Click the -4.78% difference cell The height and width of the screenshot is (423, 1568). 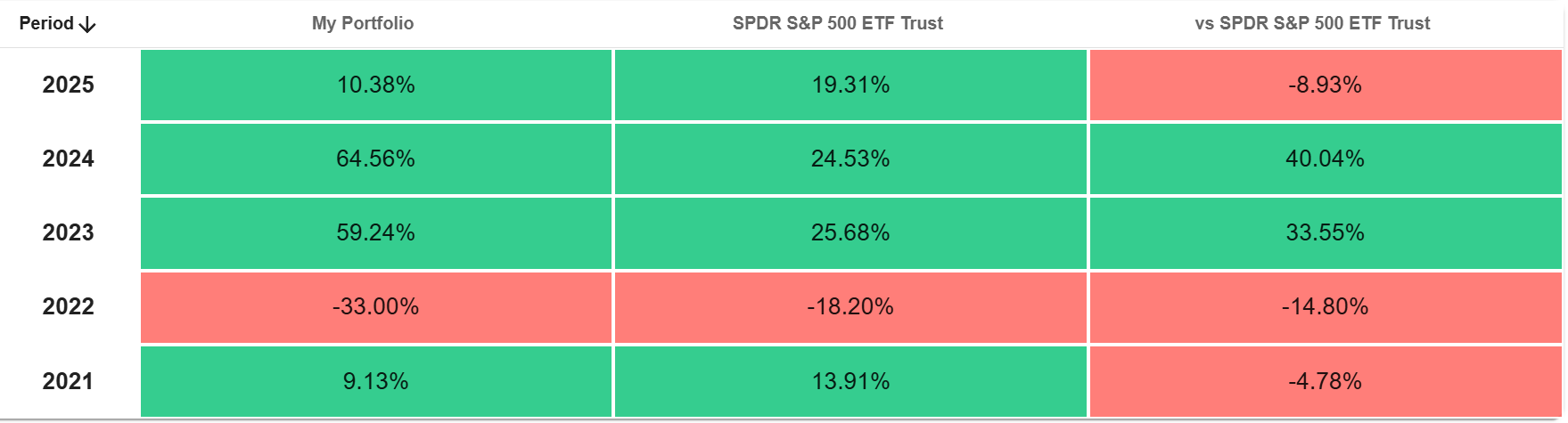1325,381
